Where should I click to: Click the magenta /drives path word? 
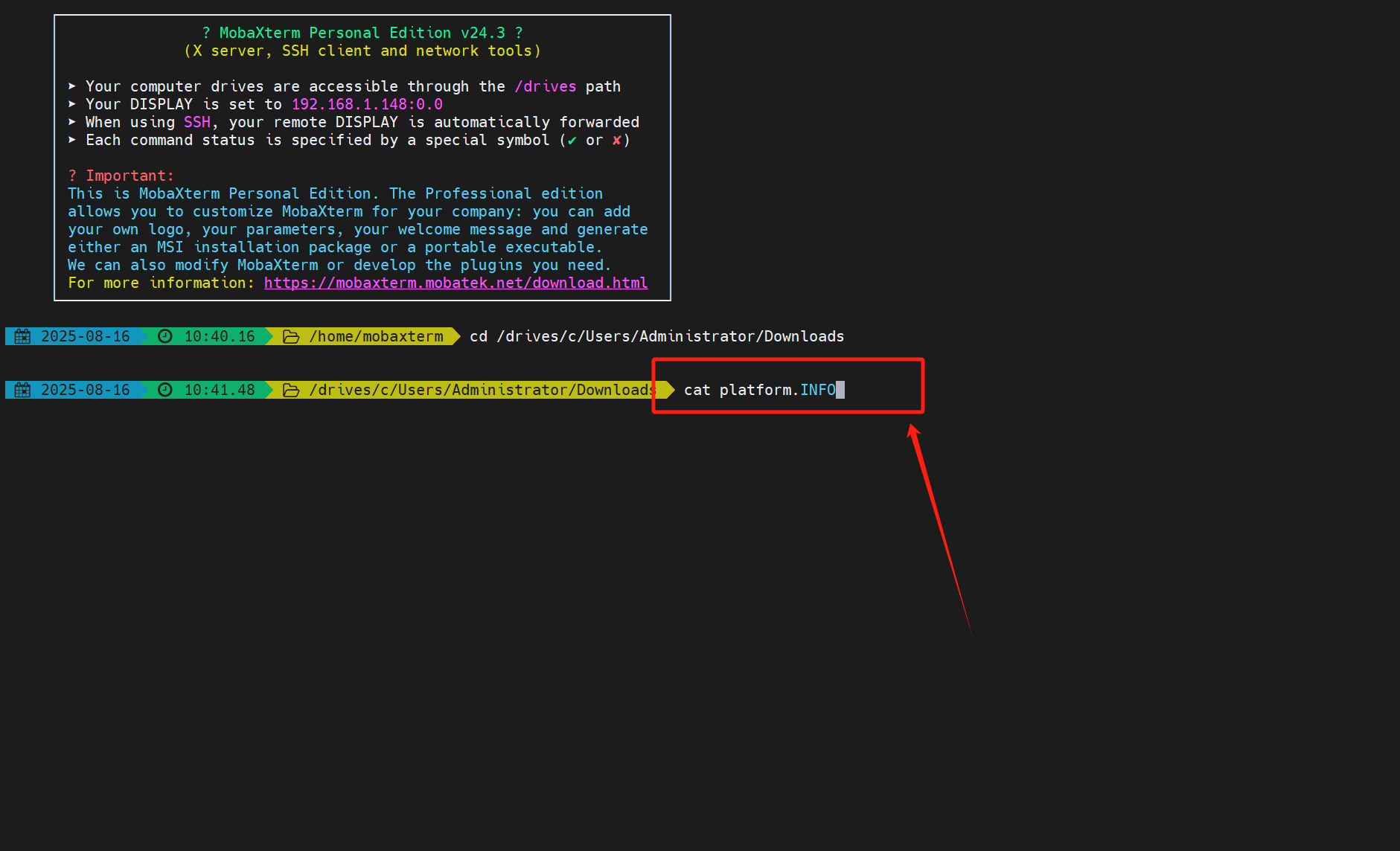click(546, 87)
